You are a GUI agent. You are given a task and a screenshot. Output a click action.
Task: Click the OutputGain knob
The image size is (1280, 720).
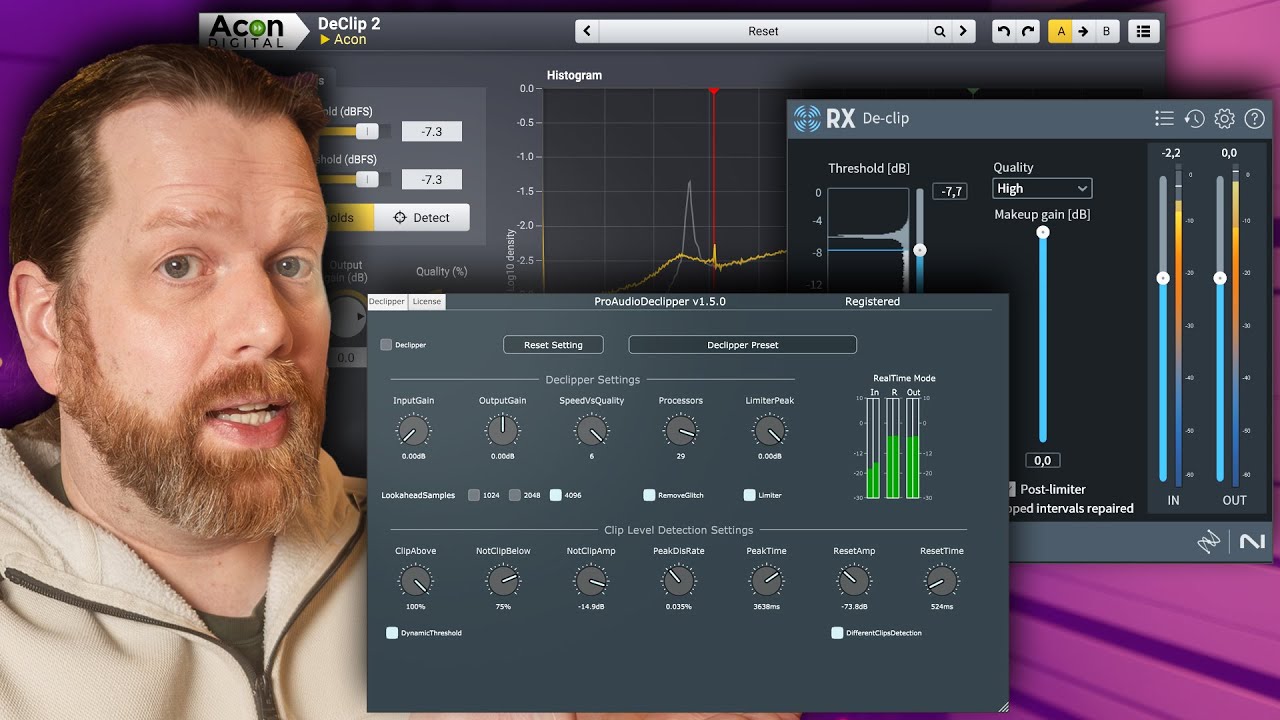(x=502, y=431)
